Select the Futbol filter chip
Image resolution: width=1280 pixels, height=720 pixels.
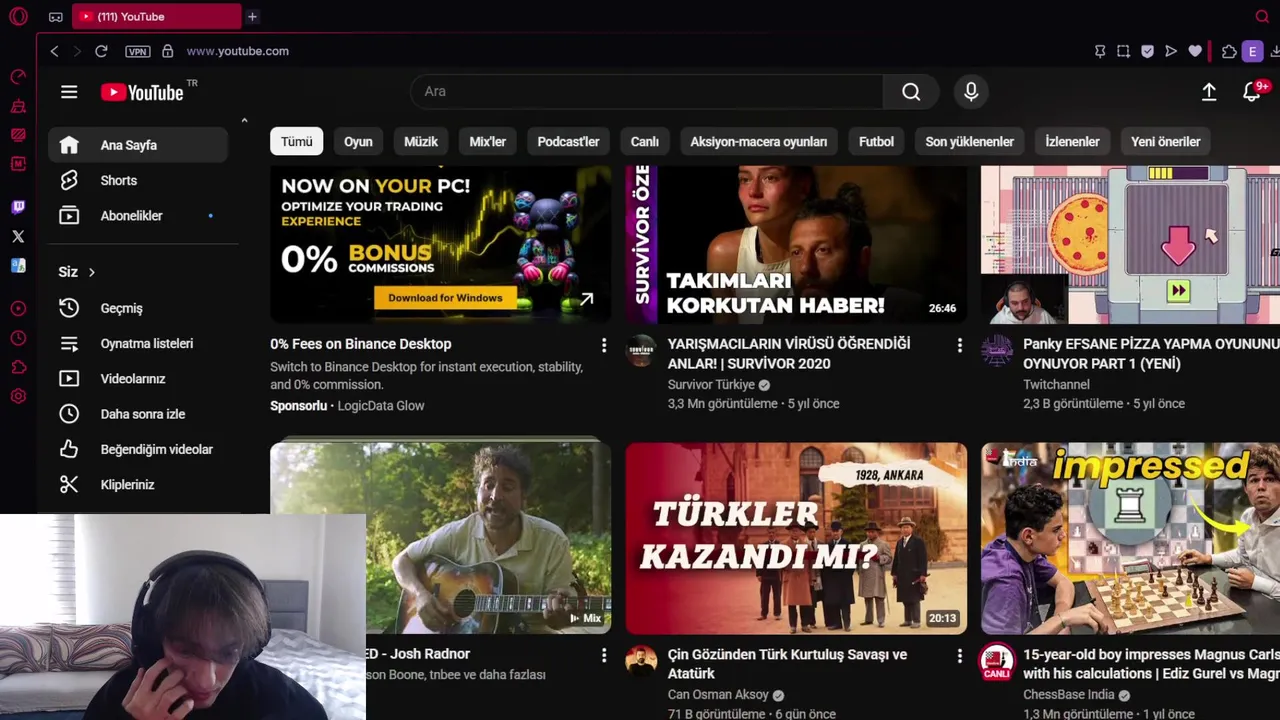click(876, 142)
